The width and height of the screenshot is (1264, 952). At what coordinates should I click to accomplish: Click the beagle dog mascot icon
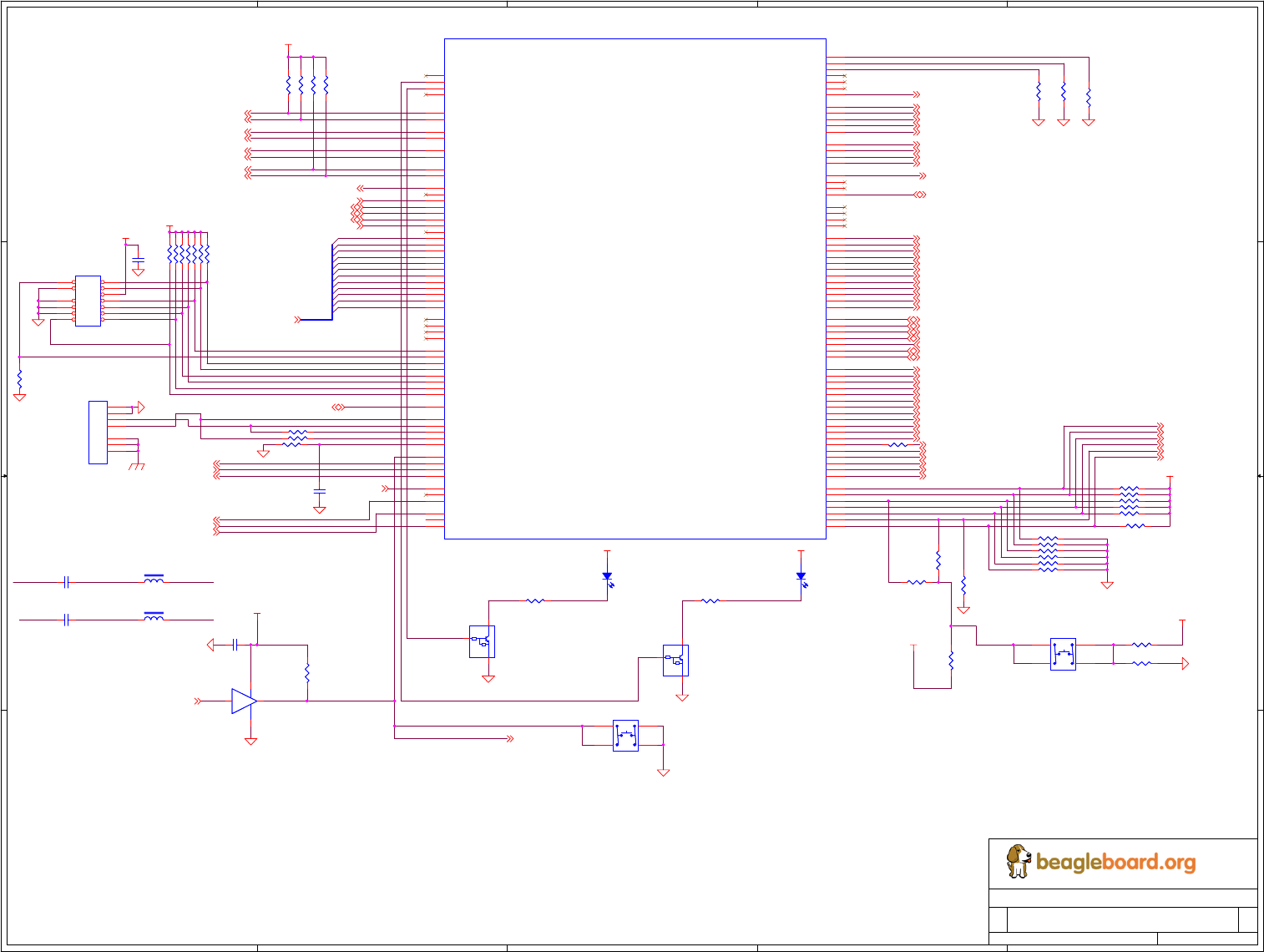(1018, 861)
